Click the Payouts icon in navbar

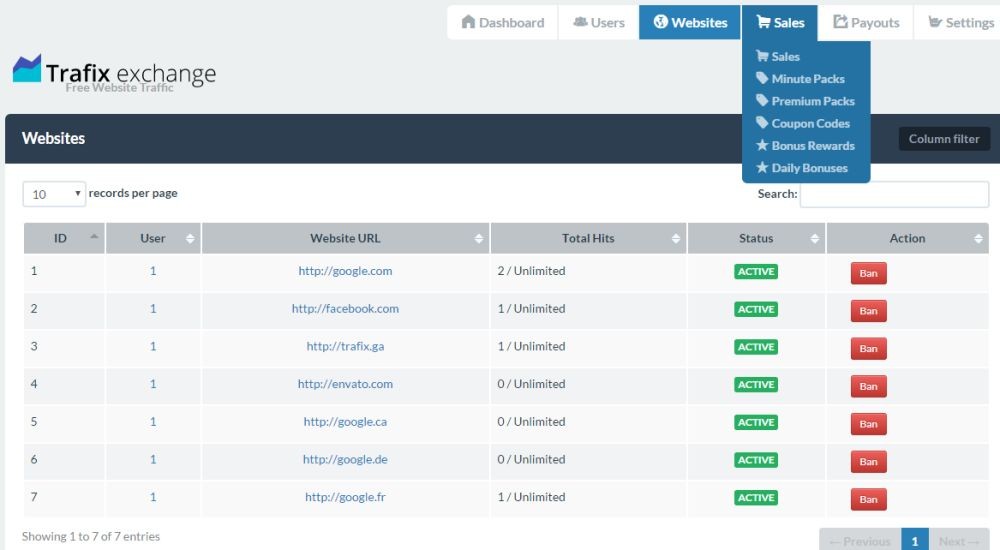[841, 22]
